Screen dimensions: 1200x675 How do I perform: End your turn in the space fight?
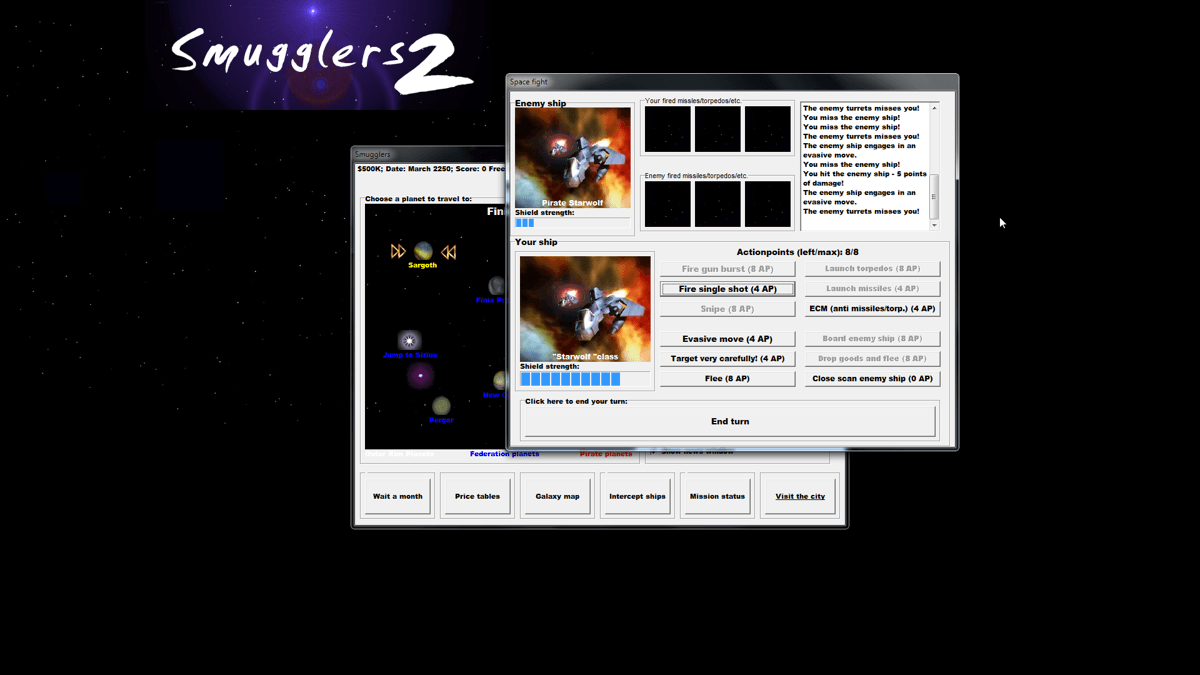(729, 421)
